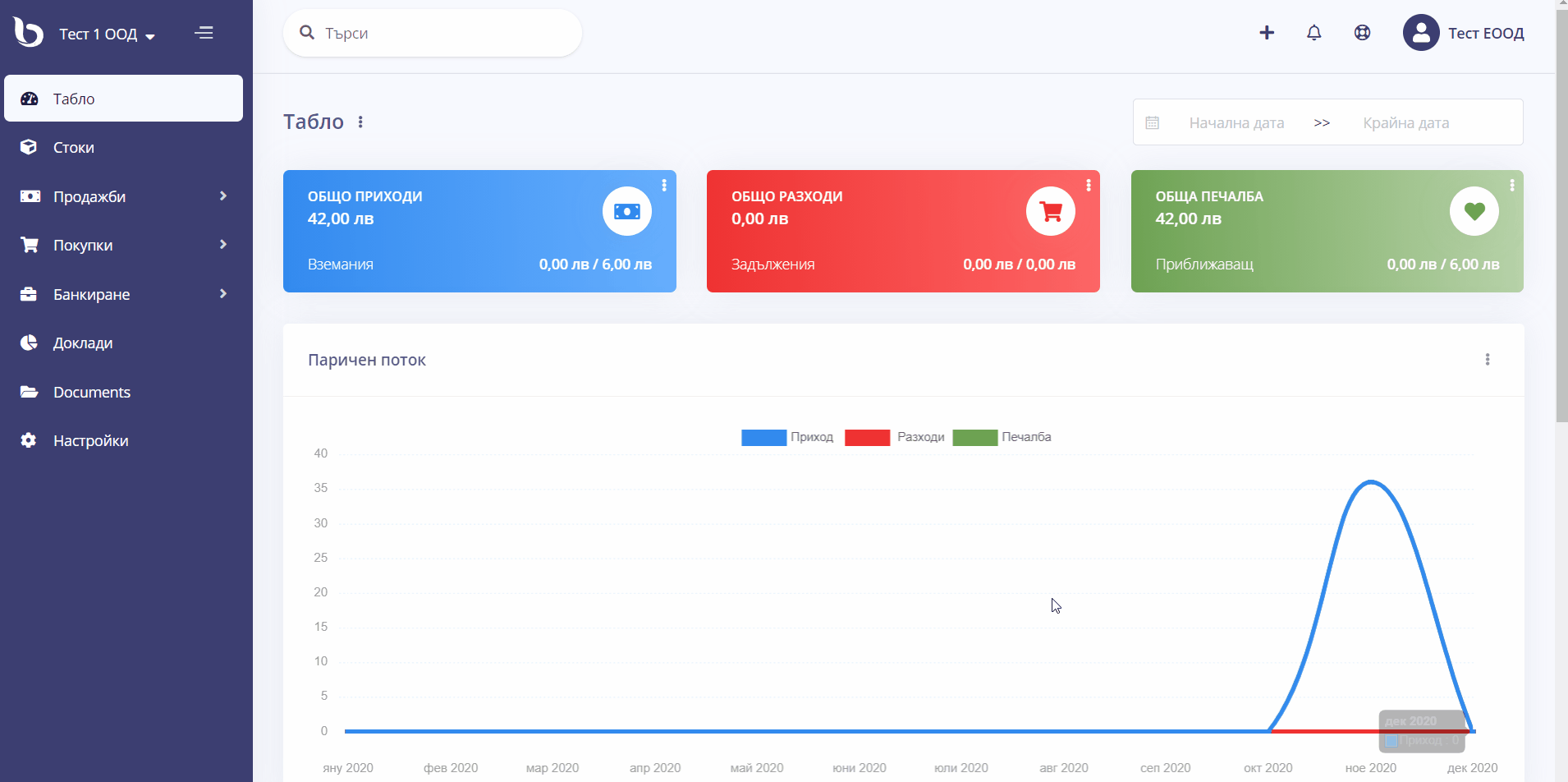Go to Доклади in sidebar
Image resolution: width=1568 pixels, height=782 pixels.
pos(123,343)
